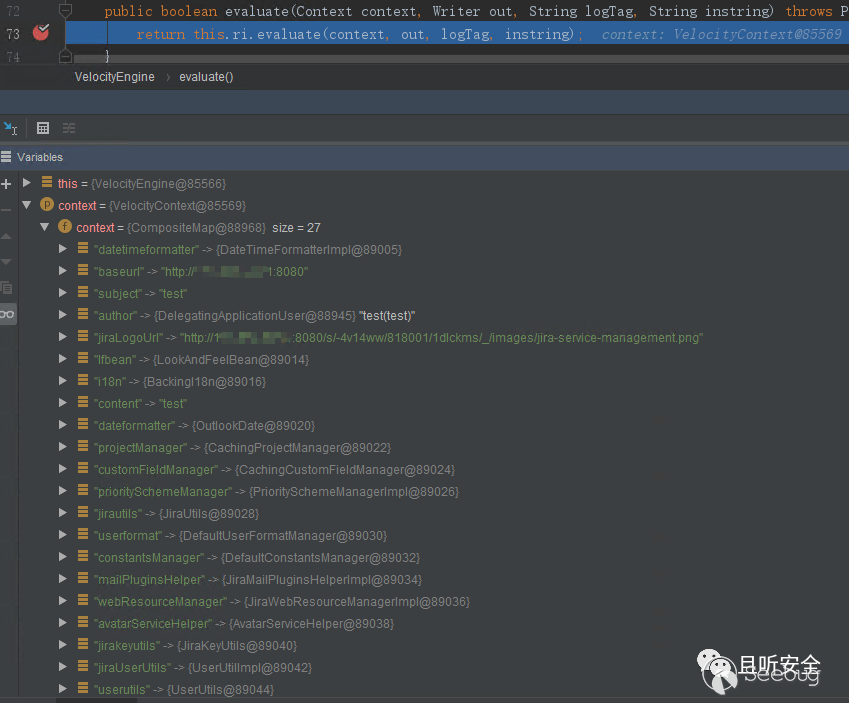This screenshot has height=703, width=849.
Task: Collapse the context CompositeMap field node
Action: [x=45, y=227]
